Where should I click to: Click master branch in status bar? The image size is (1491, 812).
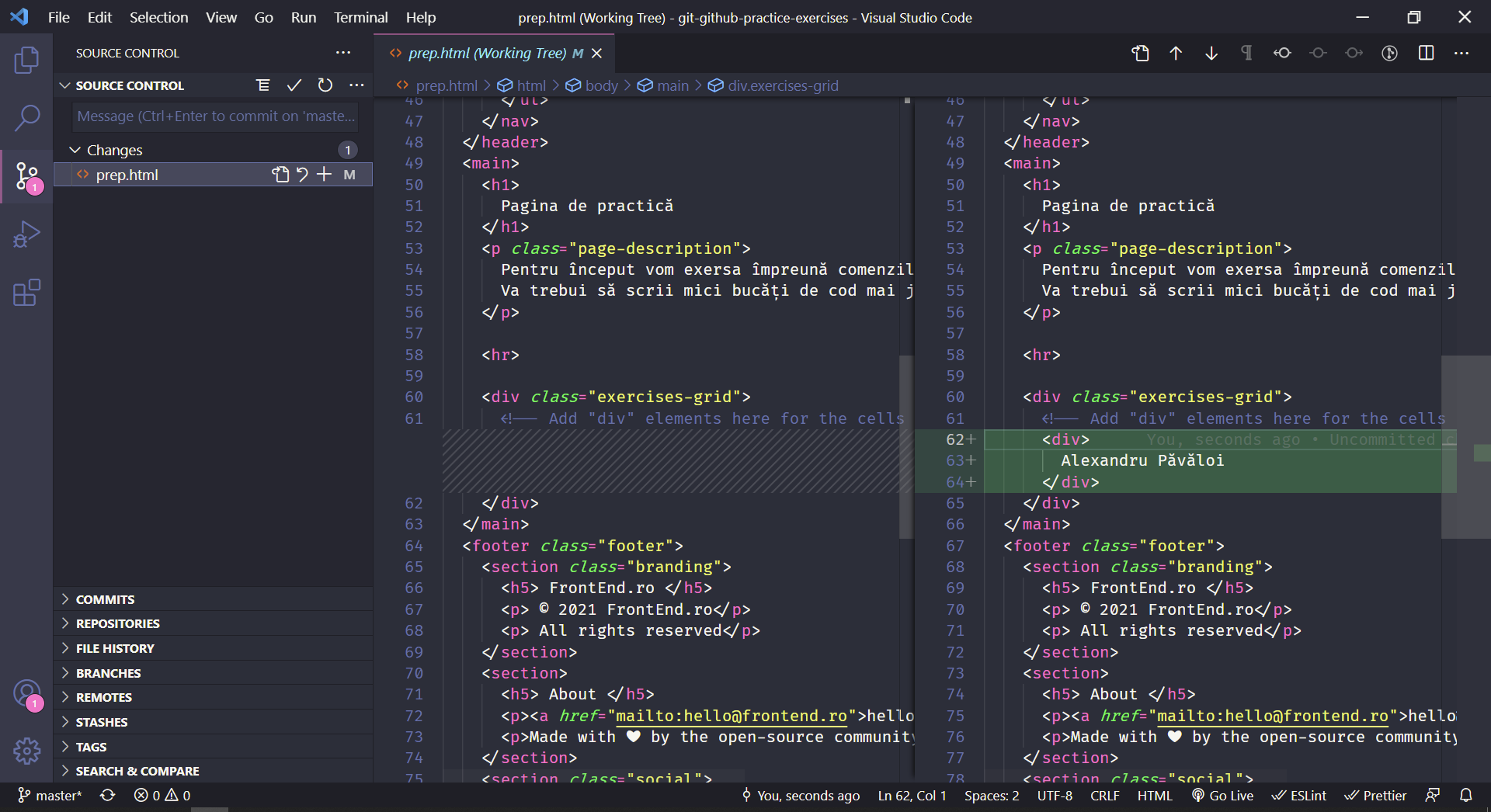pos(50,796)
